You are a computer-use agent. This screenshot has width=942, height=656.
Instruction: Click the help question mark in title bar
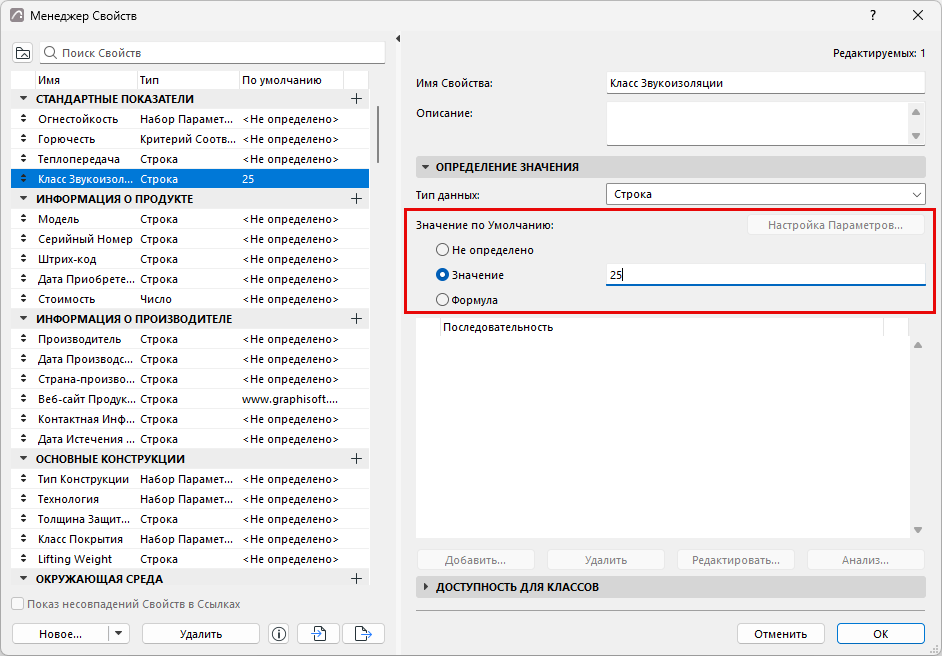pyautogui.click(x=873, y=16)
